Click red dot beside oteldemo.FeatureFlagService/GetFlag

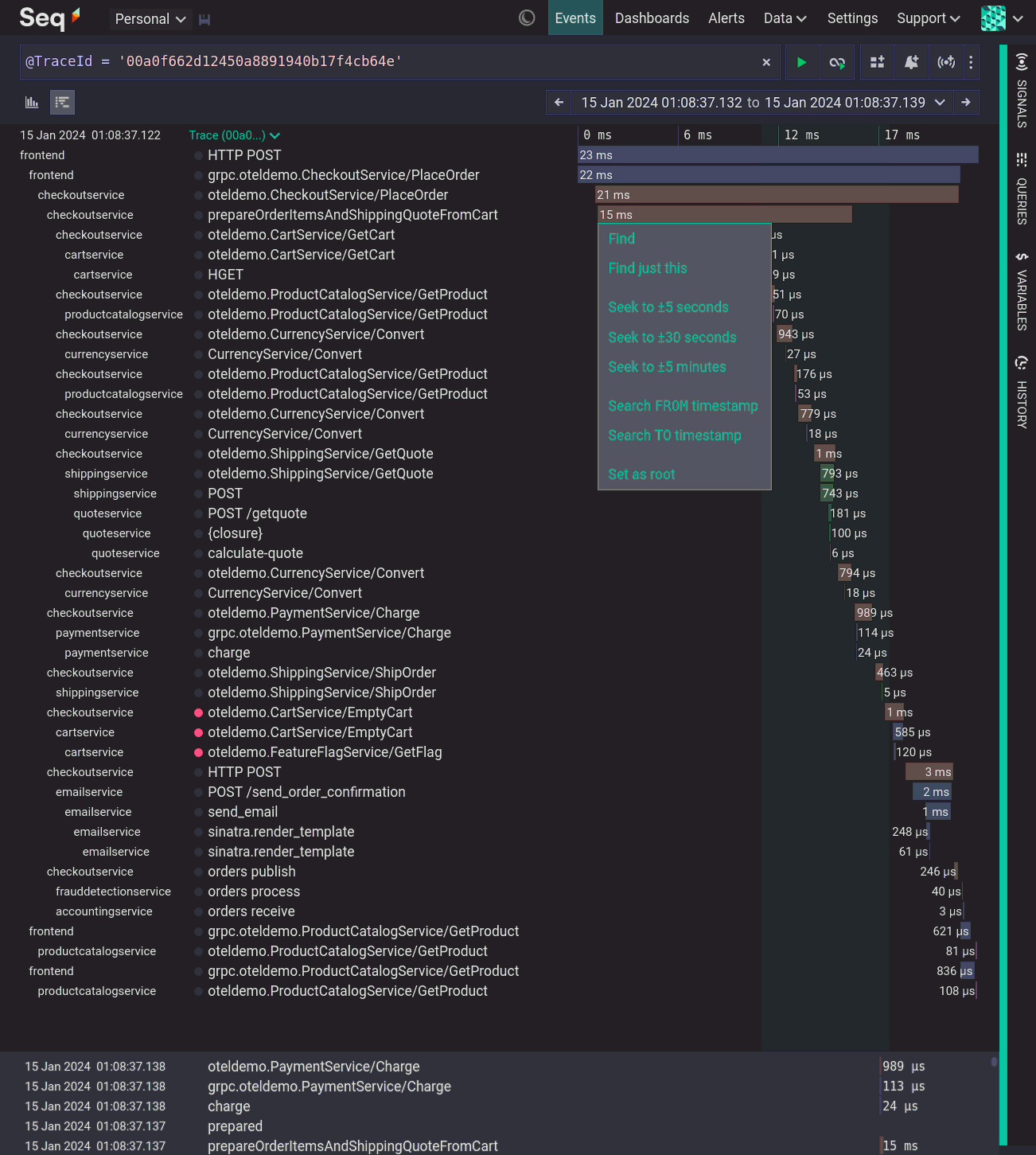[199, 752]
